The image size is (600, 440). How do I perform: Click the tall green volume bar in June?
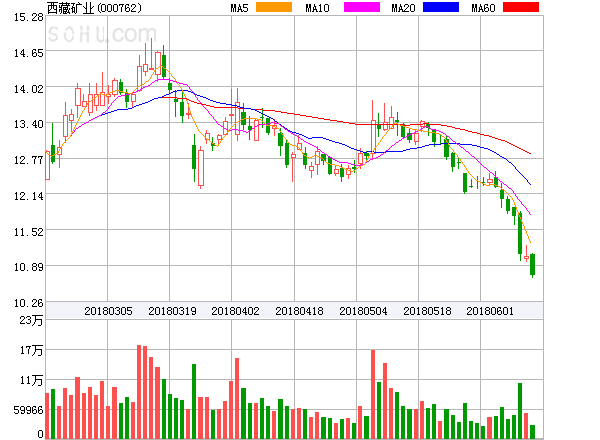click(x=520, y=411)
